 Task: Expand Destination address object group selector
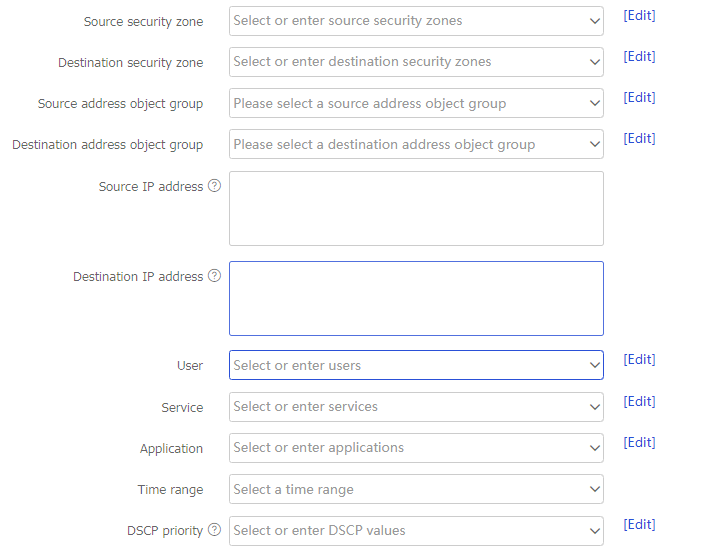click(416, 144)
